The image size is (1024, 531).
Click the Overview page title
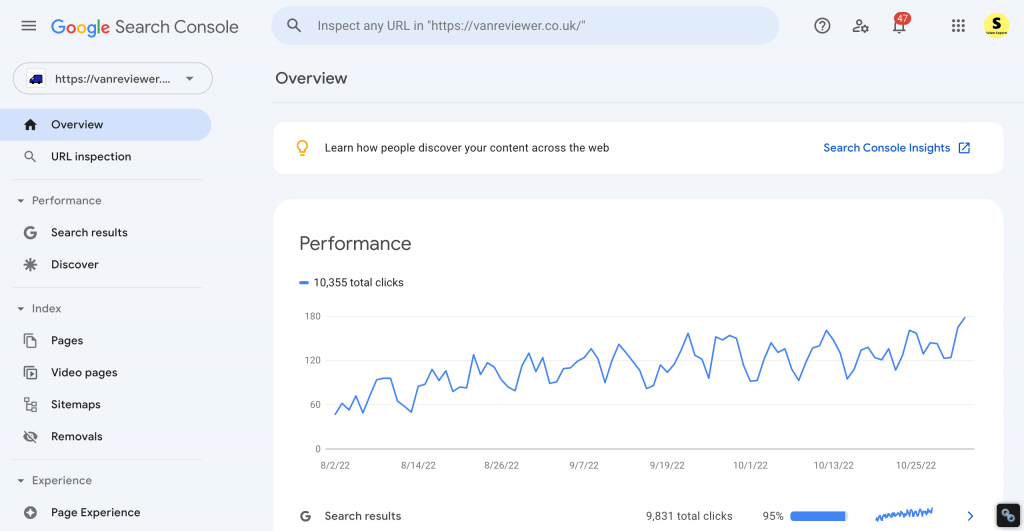click(311, 78)
